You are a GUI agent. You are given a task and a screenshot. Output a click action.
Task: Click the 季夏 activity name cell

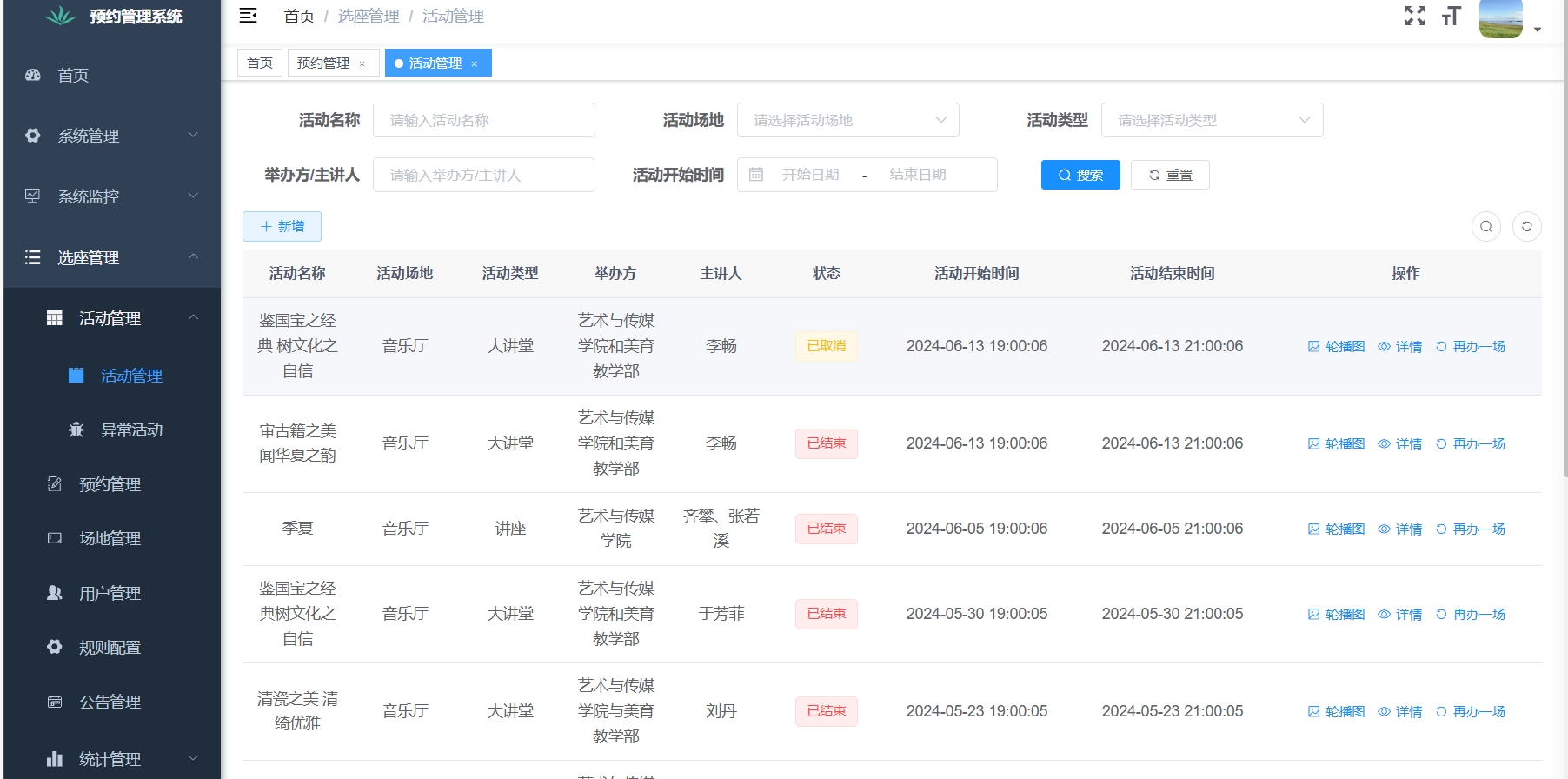point(297,529)
